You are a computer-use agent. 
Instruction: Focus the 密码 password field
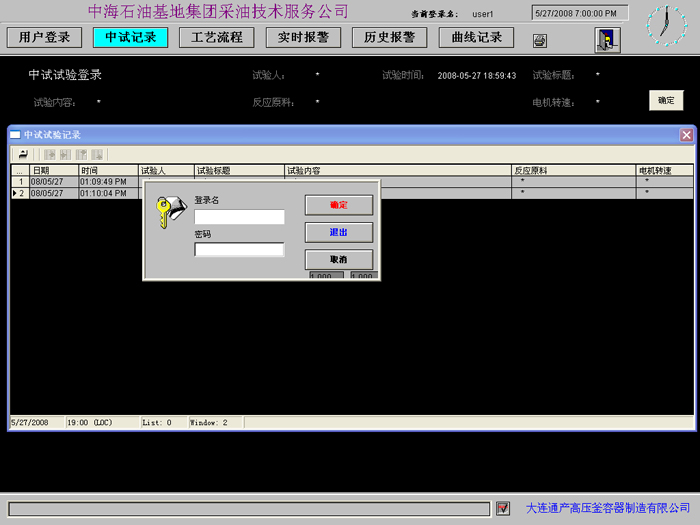[x=239, y=250]
